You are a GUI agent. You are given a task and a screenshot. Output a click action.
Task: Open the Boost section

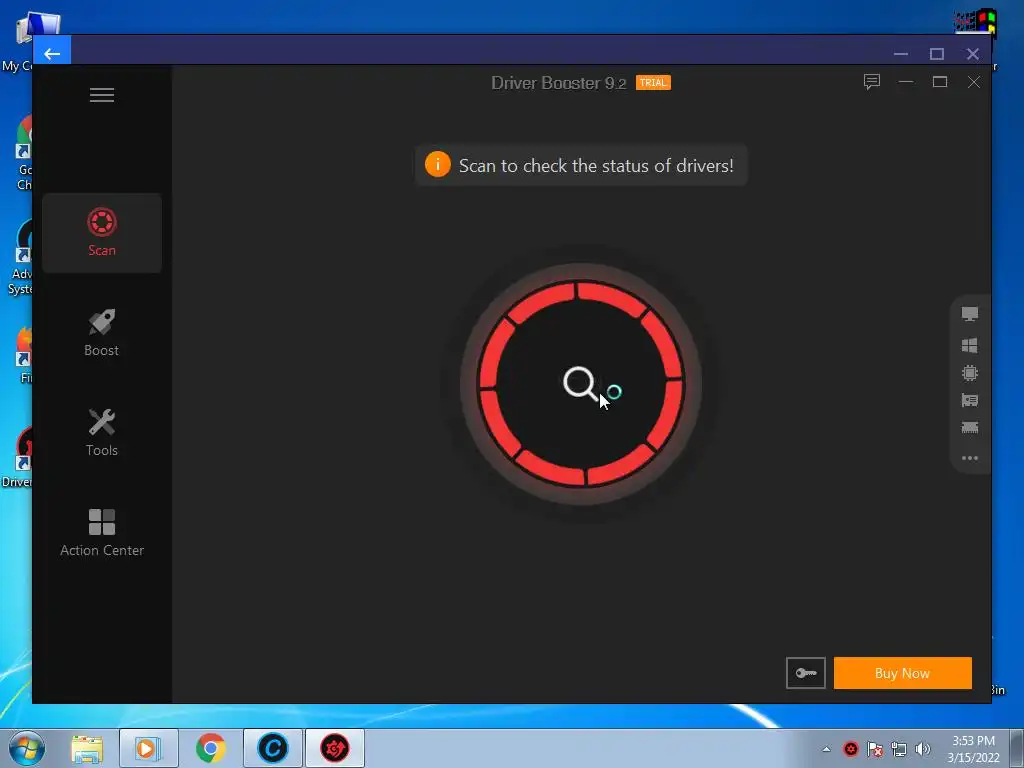101,333
